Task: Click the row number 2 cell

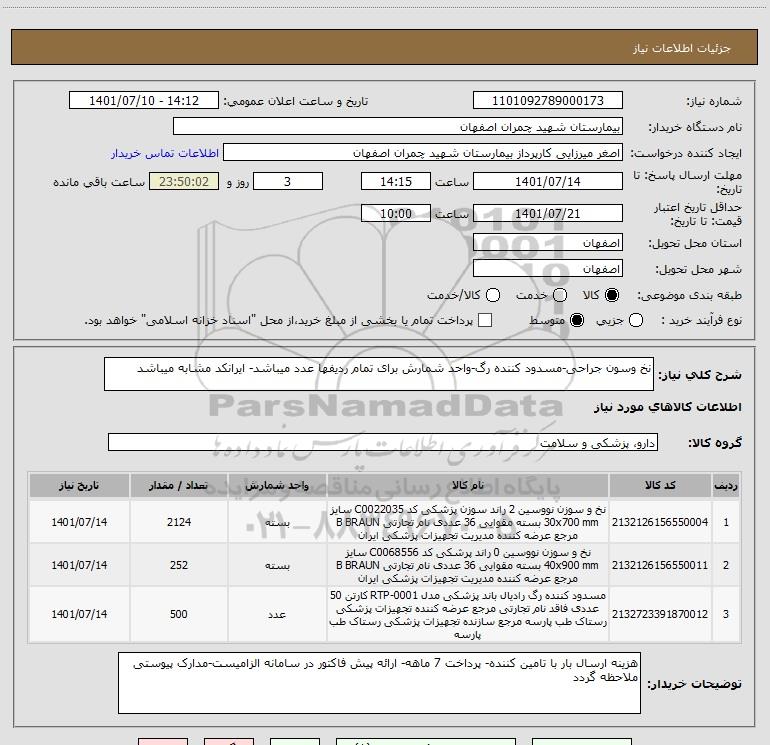Action: pyautogui.click(x=726, y=565)
